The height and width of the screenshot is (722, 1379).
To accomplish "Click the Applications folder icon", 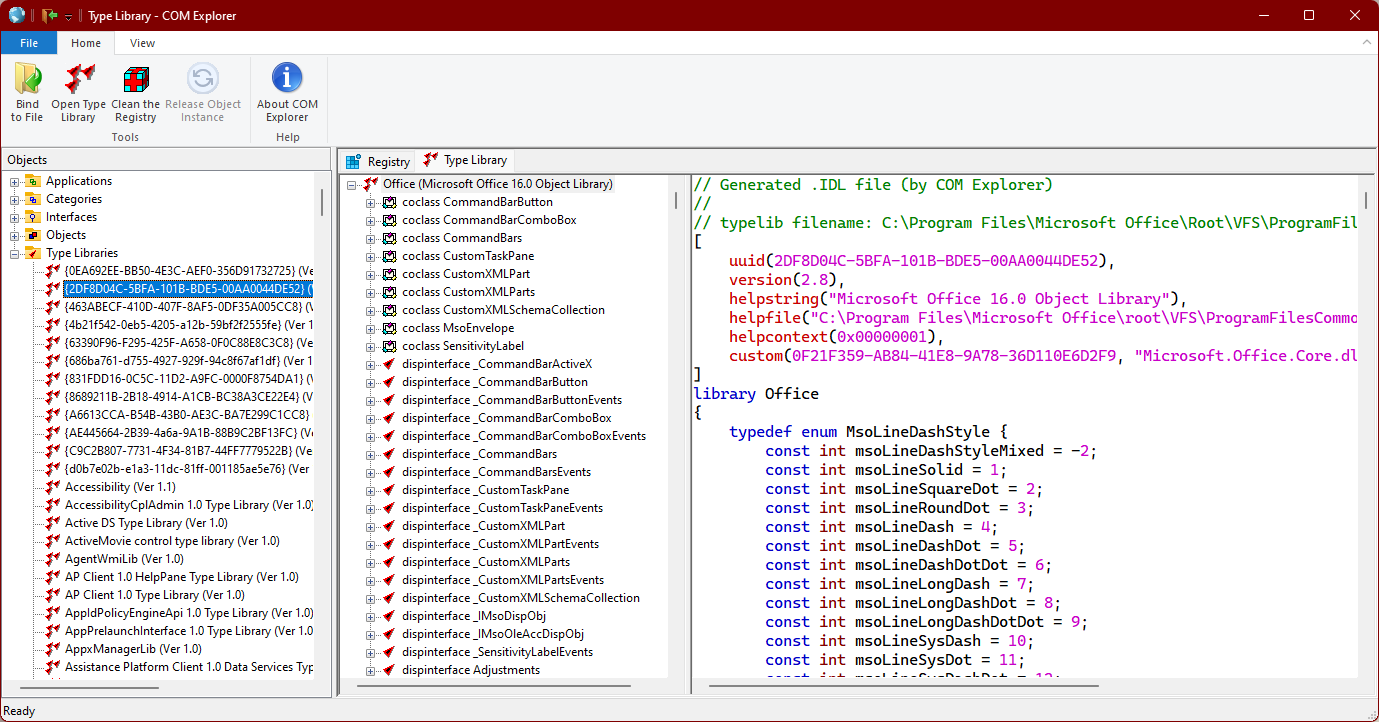I will (33, 181).
